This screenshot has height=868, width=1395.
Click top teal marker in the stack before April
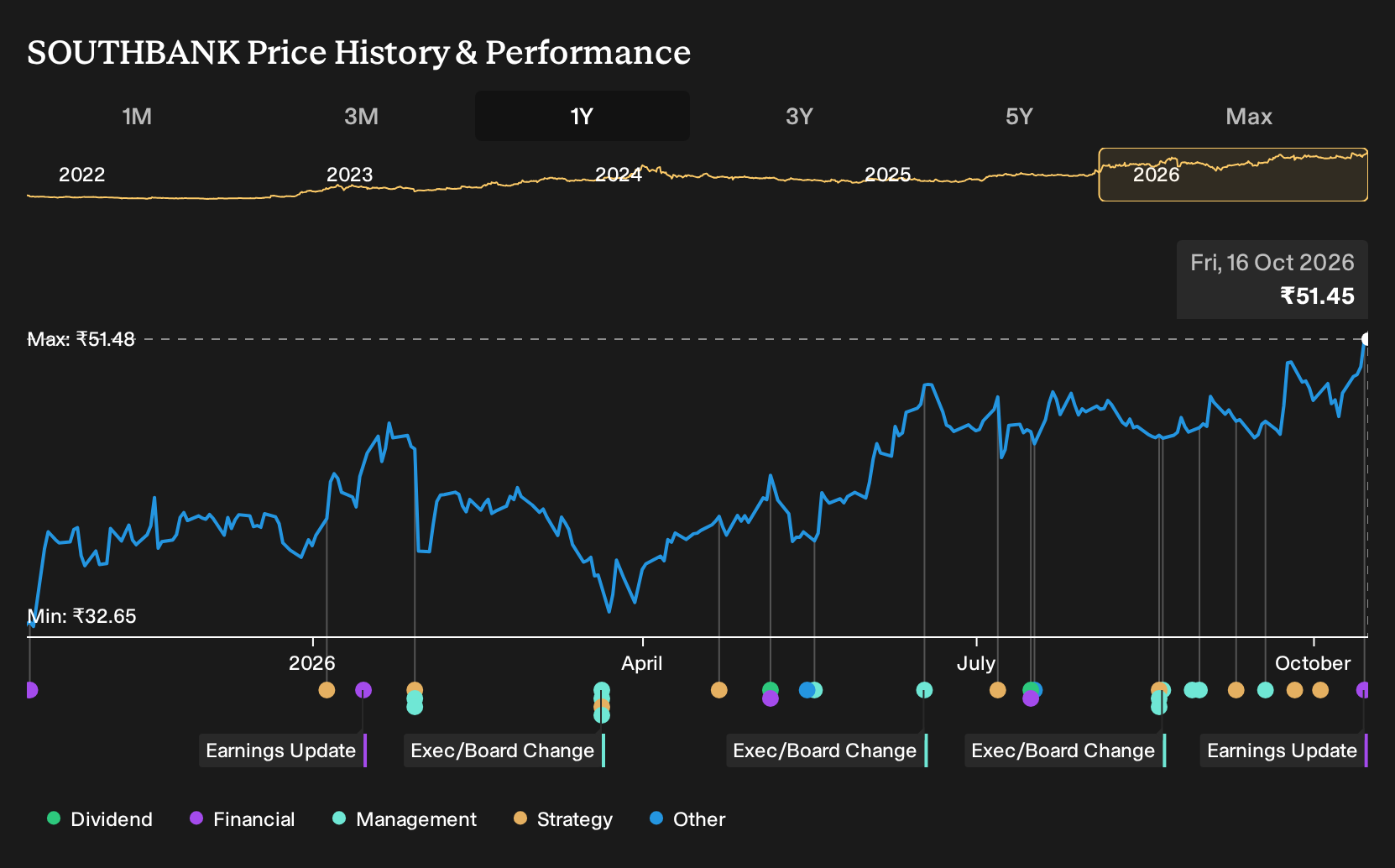pyautogui.click(x=602, y=689)
